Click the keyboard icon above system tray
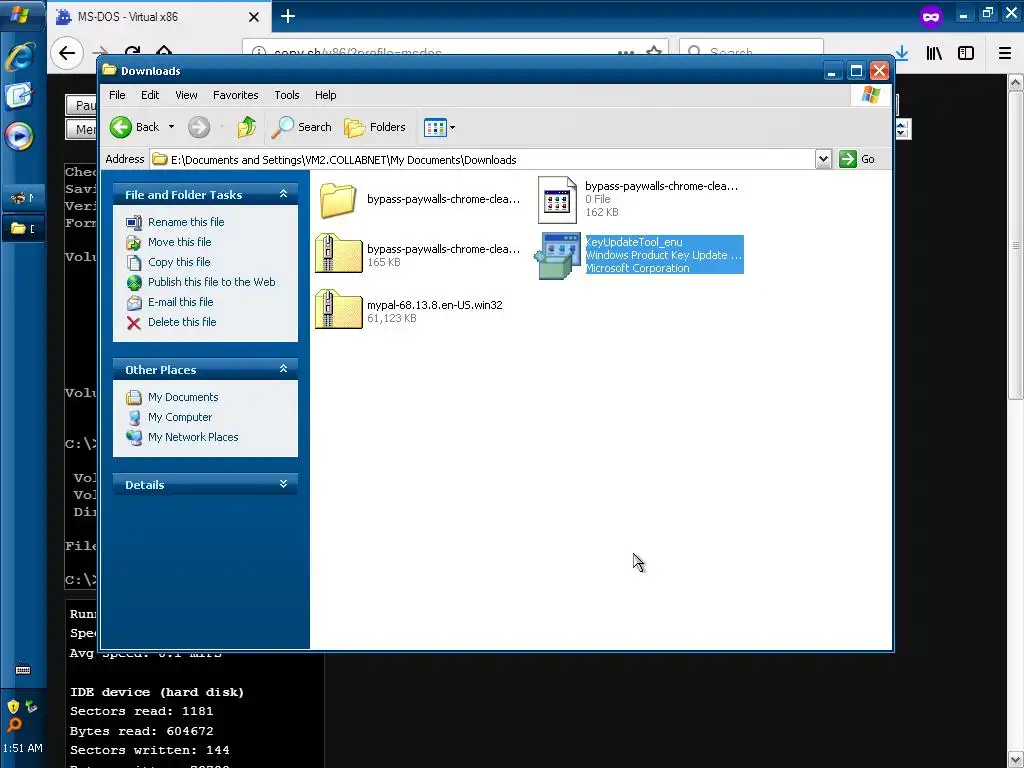Image resolution: width=1024 pixels, height=768 pixels. click(23, 669)
